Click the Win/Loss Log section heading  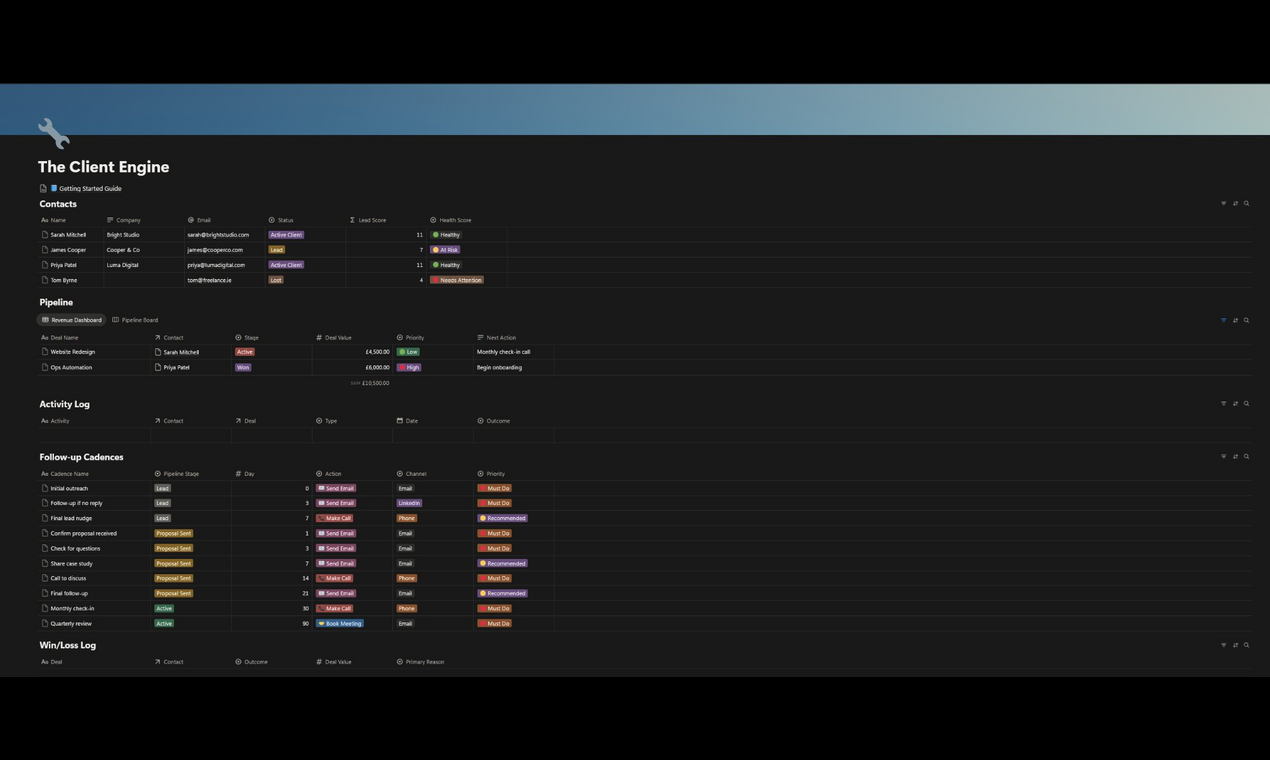(x=67, y=645)
